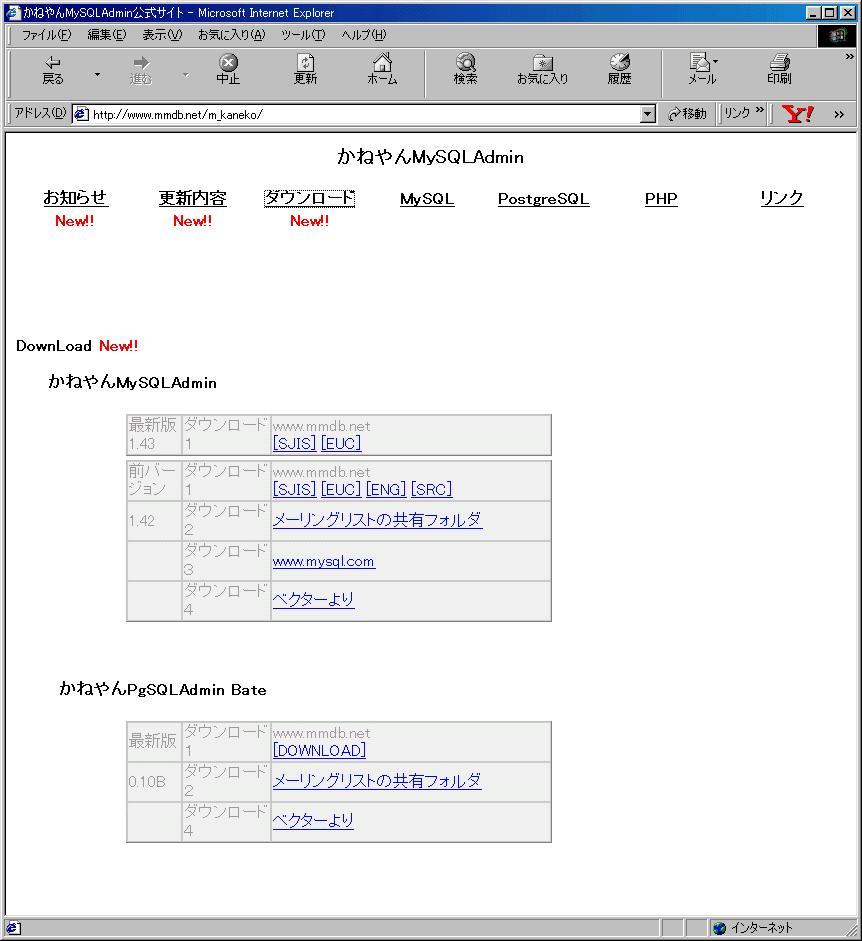Click the Stop (中止) toolbar icon
This screenshot has width=862, height=941.
[228, 70]
